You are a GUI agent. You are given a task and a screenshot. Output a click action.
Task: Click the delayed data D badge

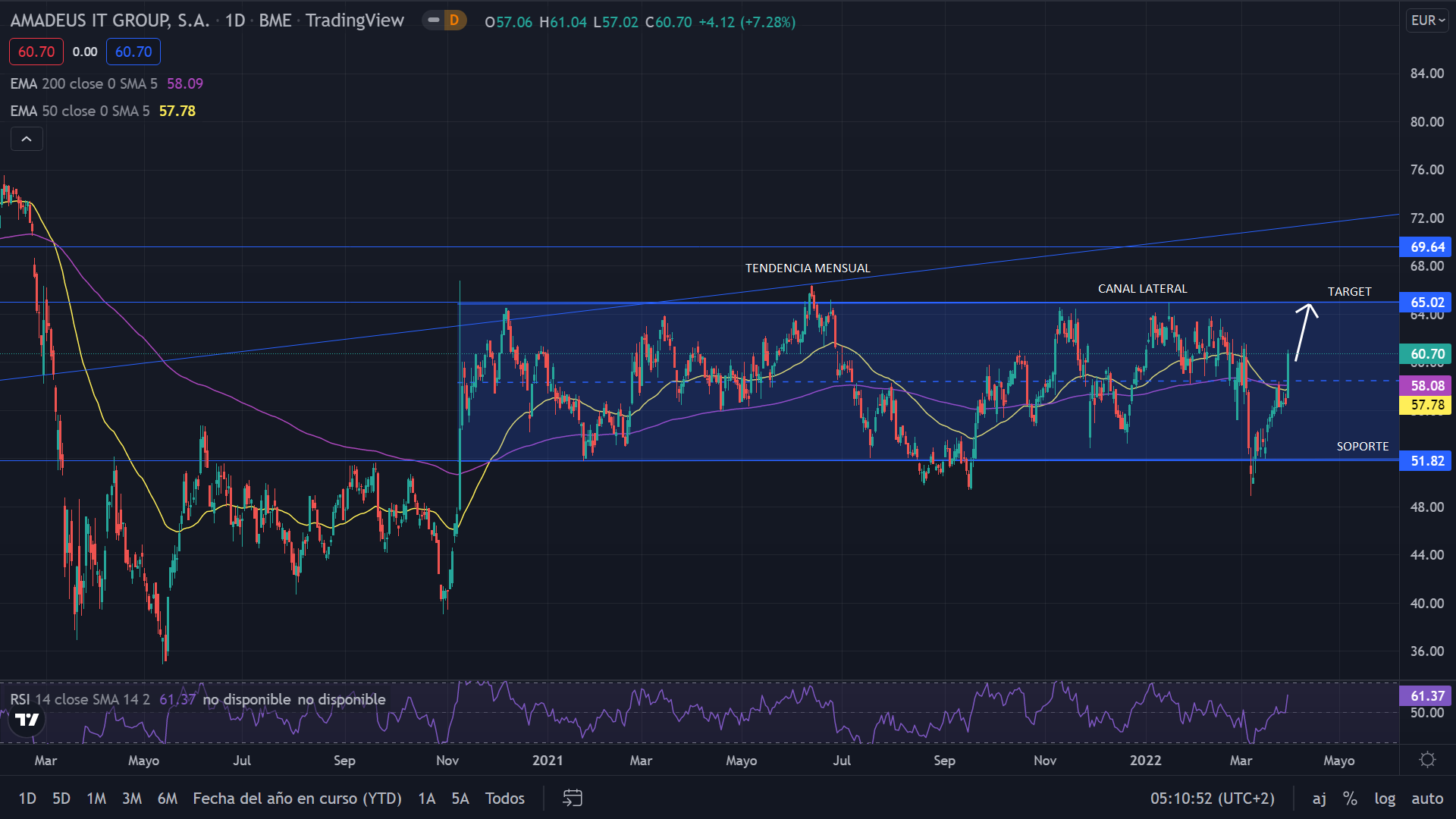pos(454,20)
